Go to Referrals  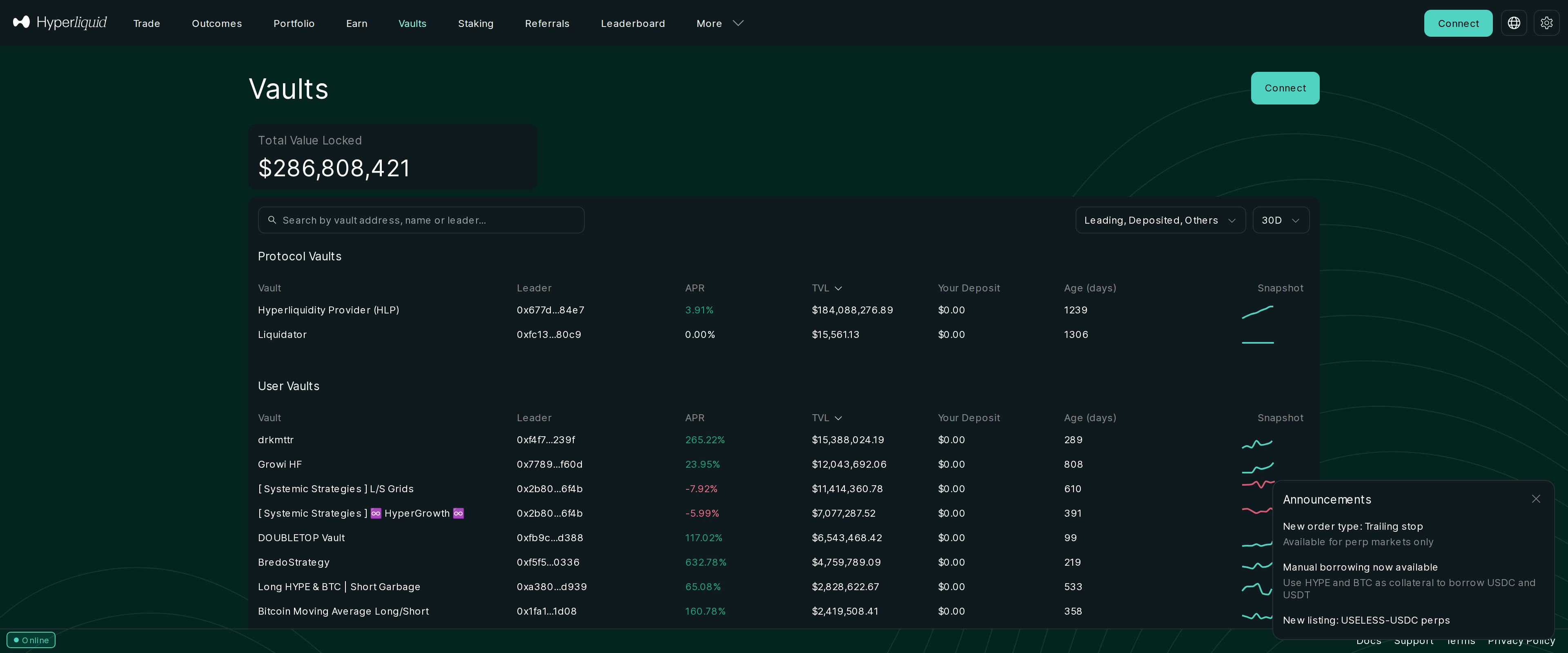click(x=547, y=23)
